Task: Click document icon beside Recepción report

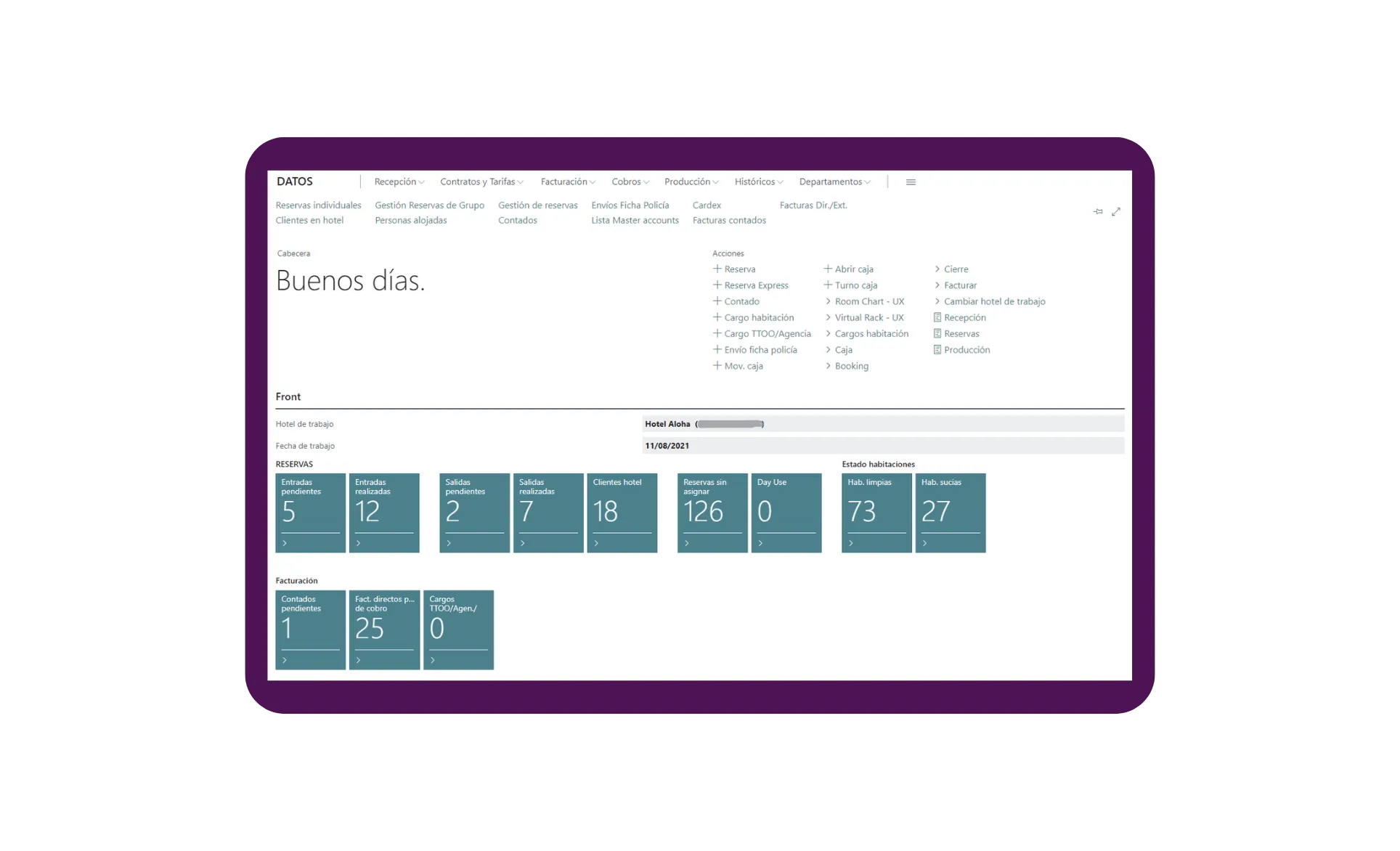Action: (x=937, y=317)
